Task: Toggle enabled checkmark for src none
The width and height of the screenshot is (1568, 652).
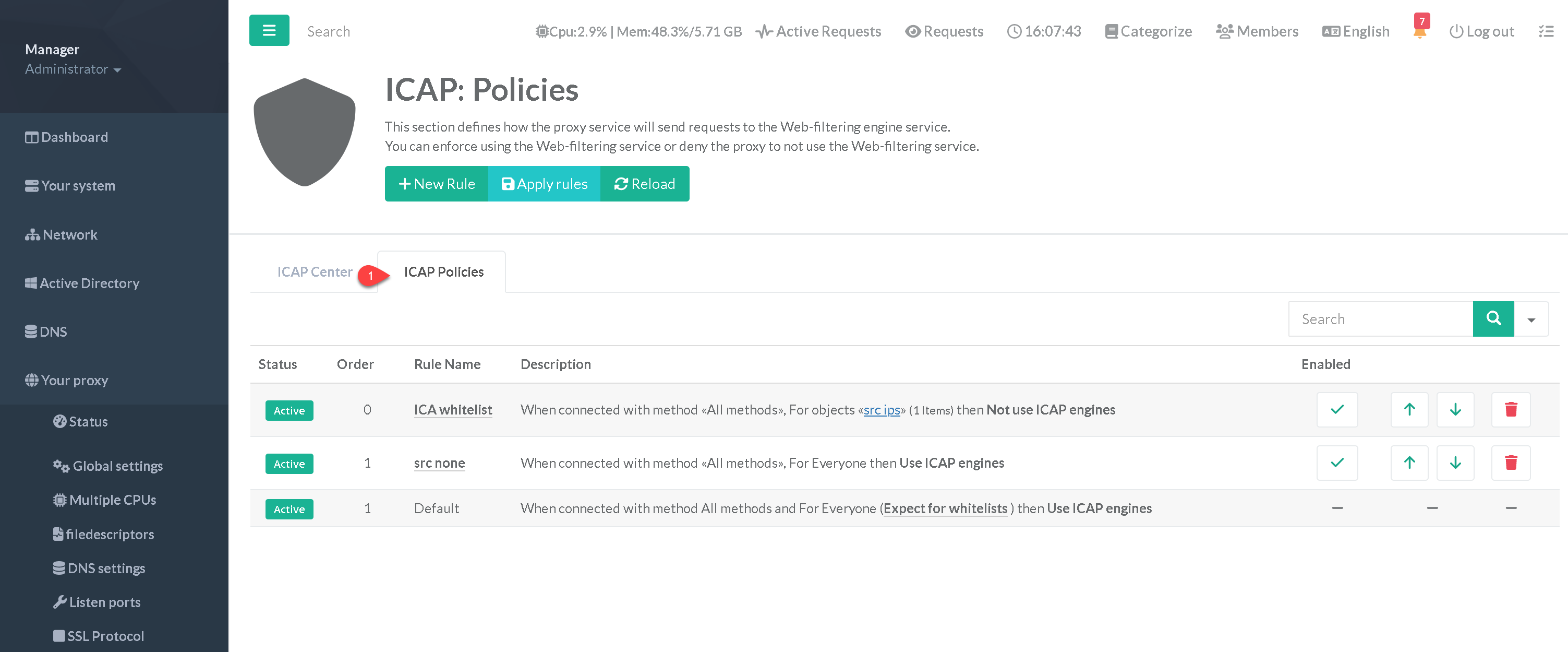Action: [x=1337, y=463]
